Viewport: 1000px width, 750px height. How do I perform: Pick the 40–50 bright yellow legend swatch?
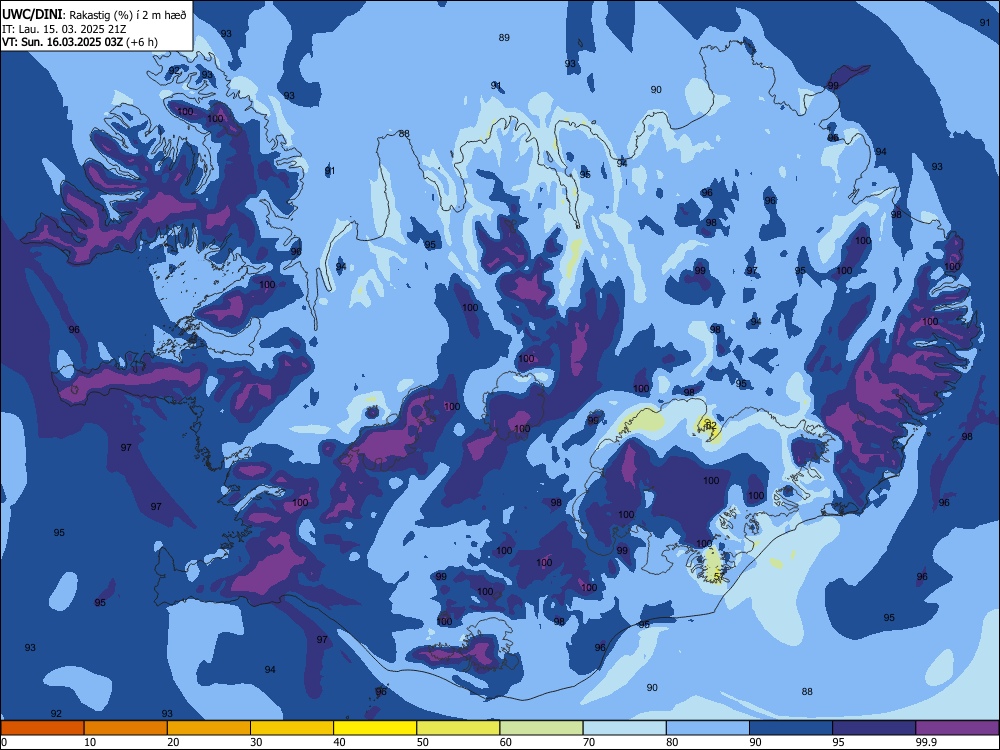click(375, 728)
